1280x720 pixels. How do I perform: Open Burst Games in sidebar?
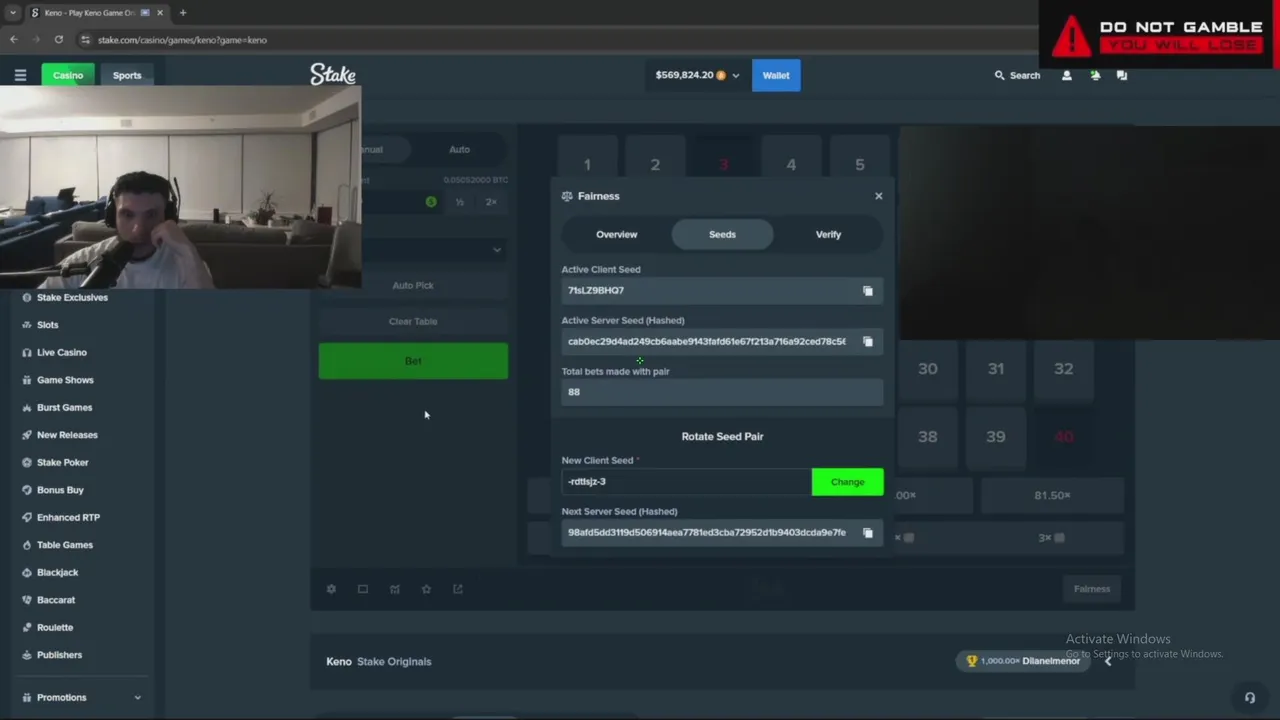[x=64, y=408]
